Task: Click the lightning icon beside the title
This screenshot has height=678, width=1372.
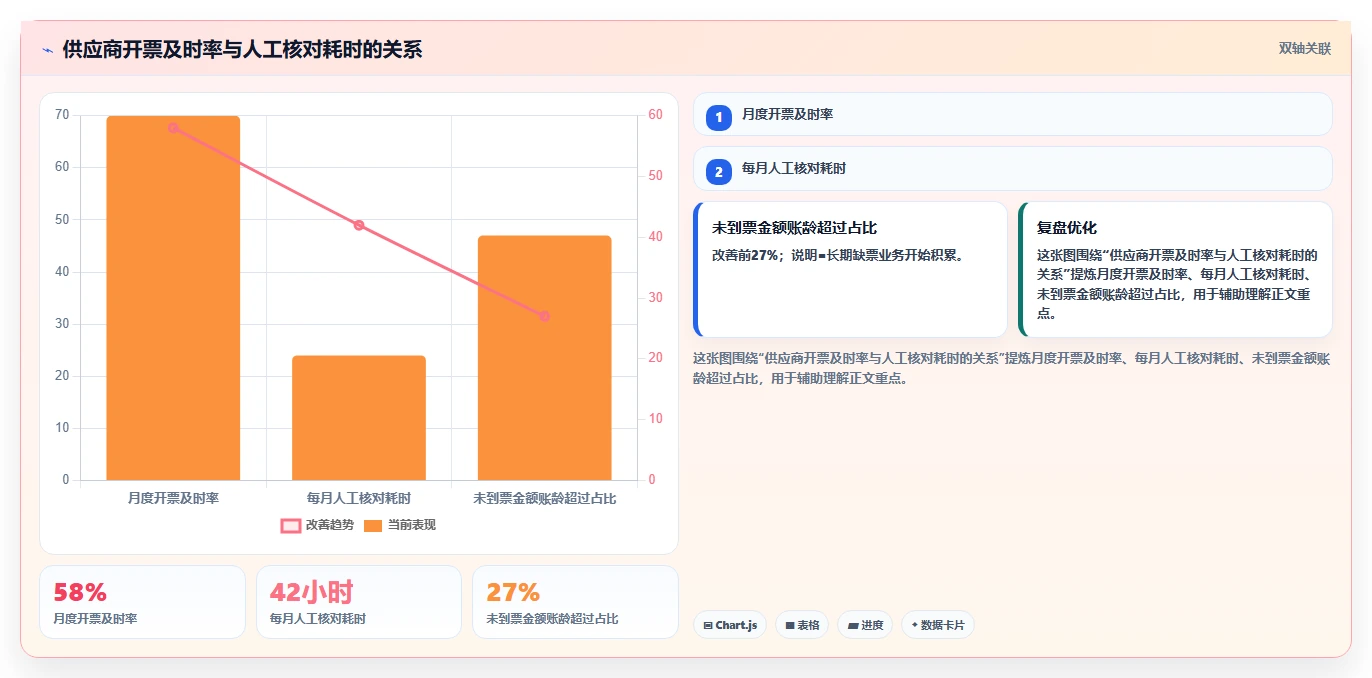Action: pos(47,50)
